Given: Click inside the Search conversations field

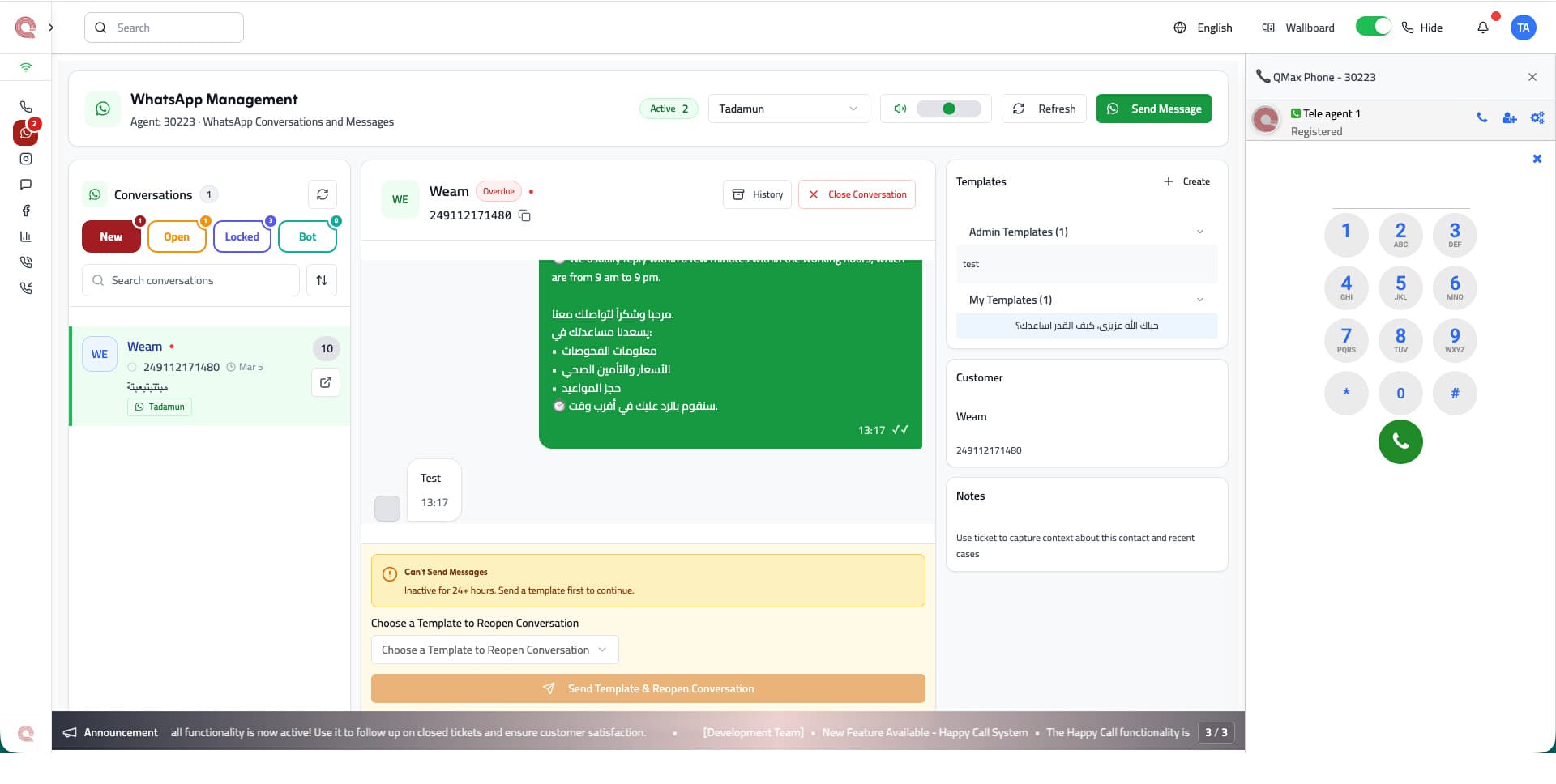Looking at the screenshot, I should coord(190,280).
